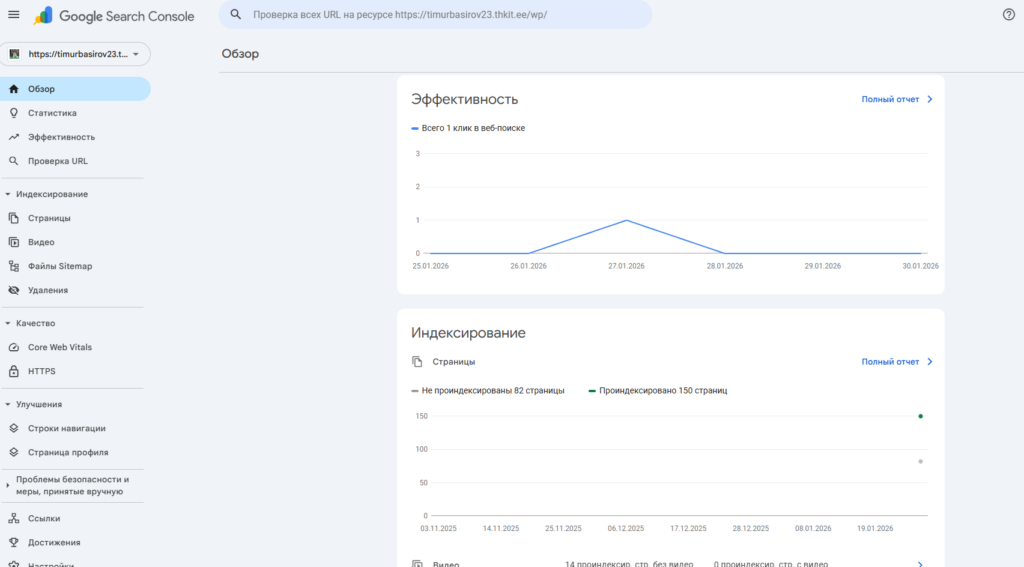Expand the security problems section
1024x567 pixels.
[x=9, y=485]
